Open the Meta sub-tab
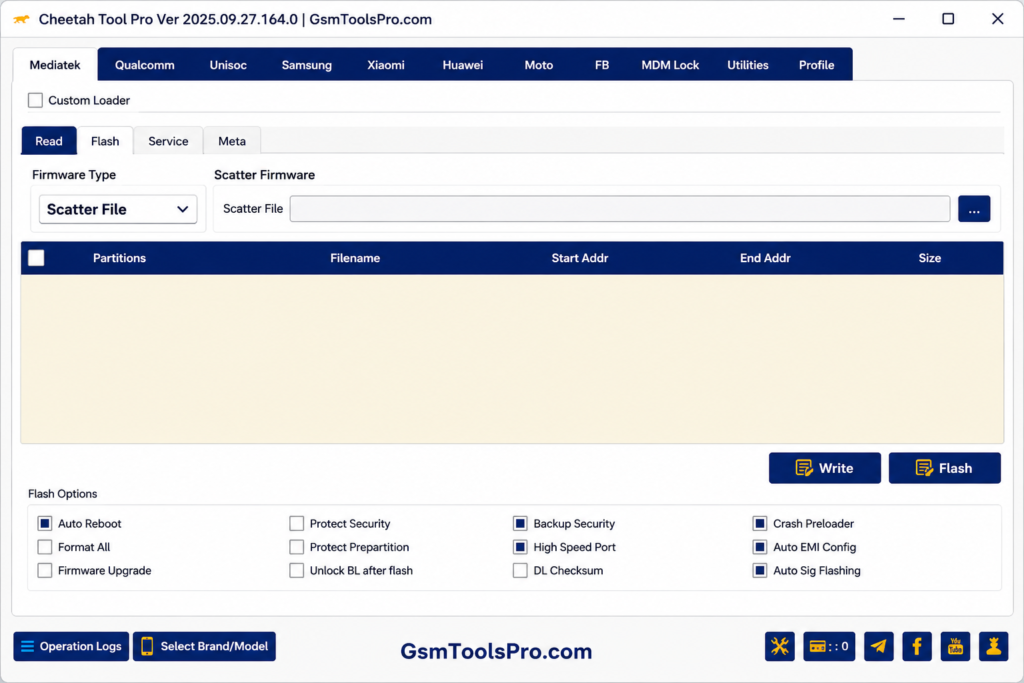Image resolution: width=1024 pixels, height=683 pixels. [232, 141]
